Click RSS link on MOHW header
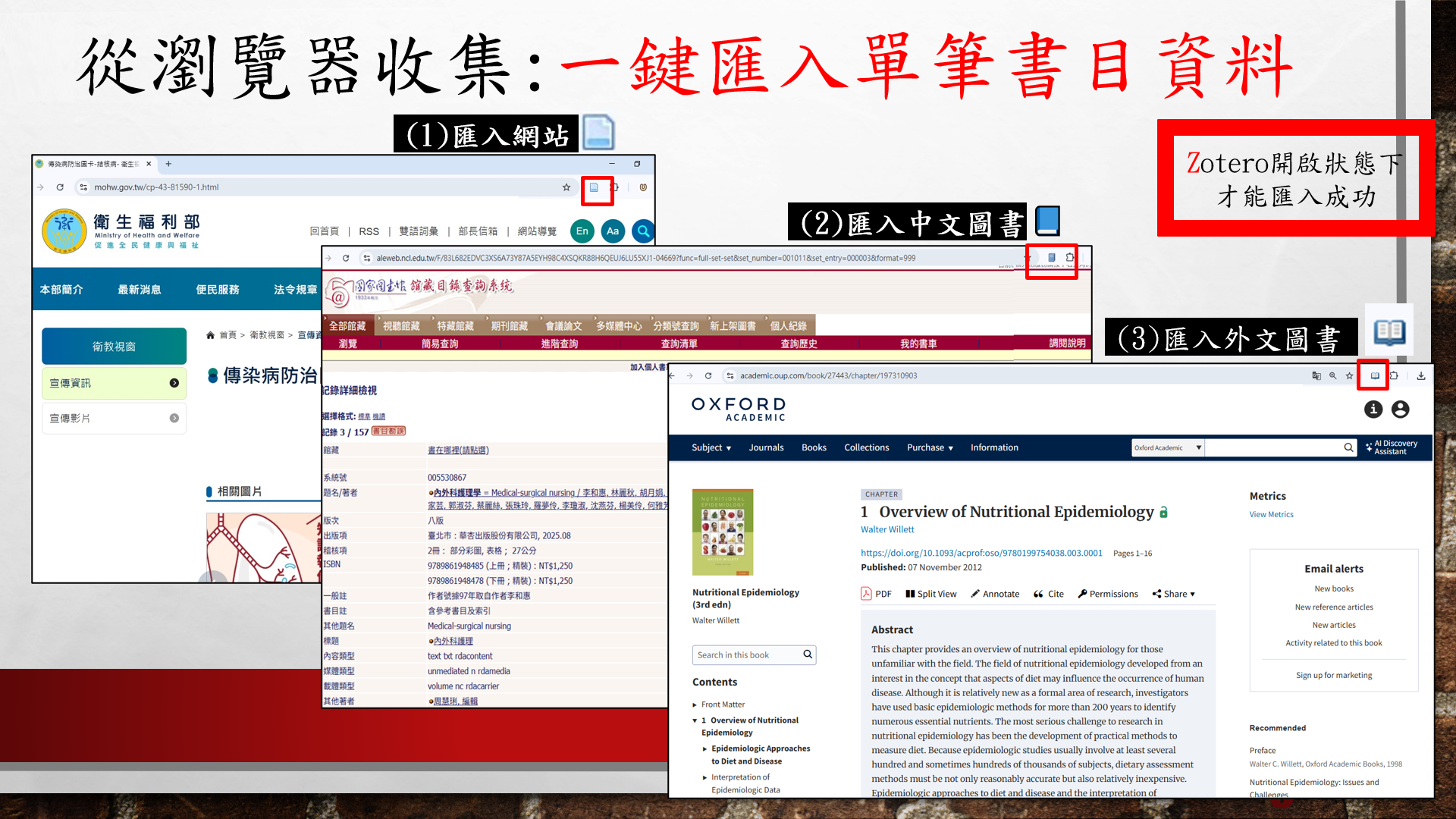This screenshot has height=819, width=1456. [x=369, y=231]
